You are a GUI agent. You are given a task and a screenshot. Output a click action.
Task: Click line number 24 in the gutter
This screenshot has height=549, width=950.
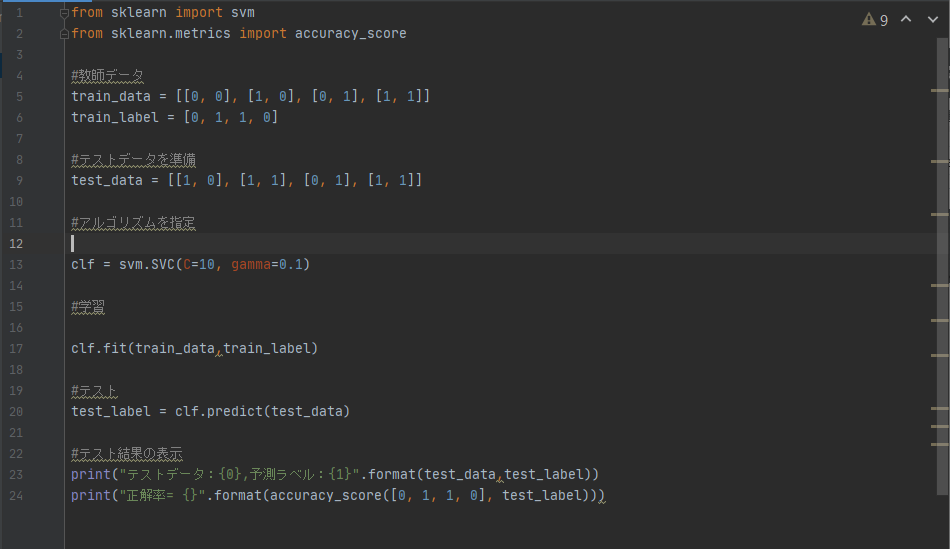pyautogui.click(x=16, y=496)
